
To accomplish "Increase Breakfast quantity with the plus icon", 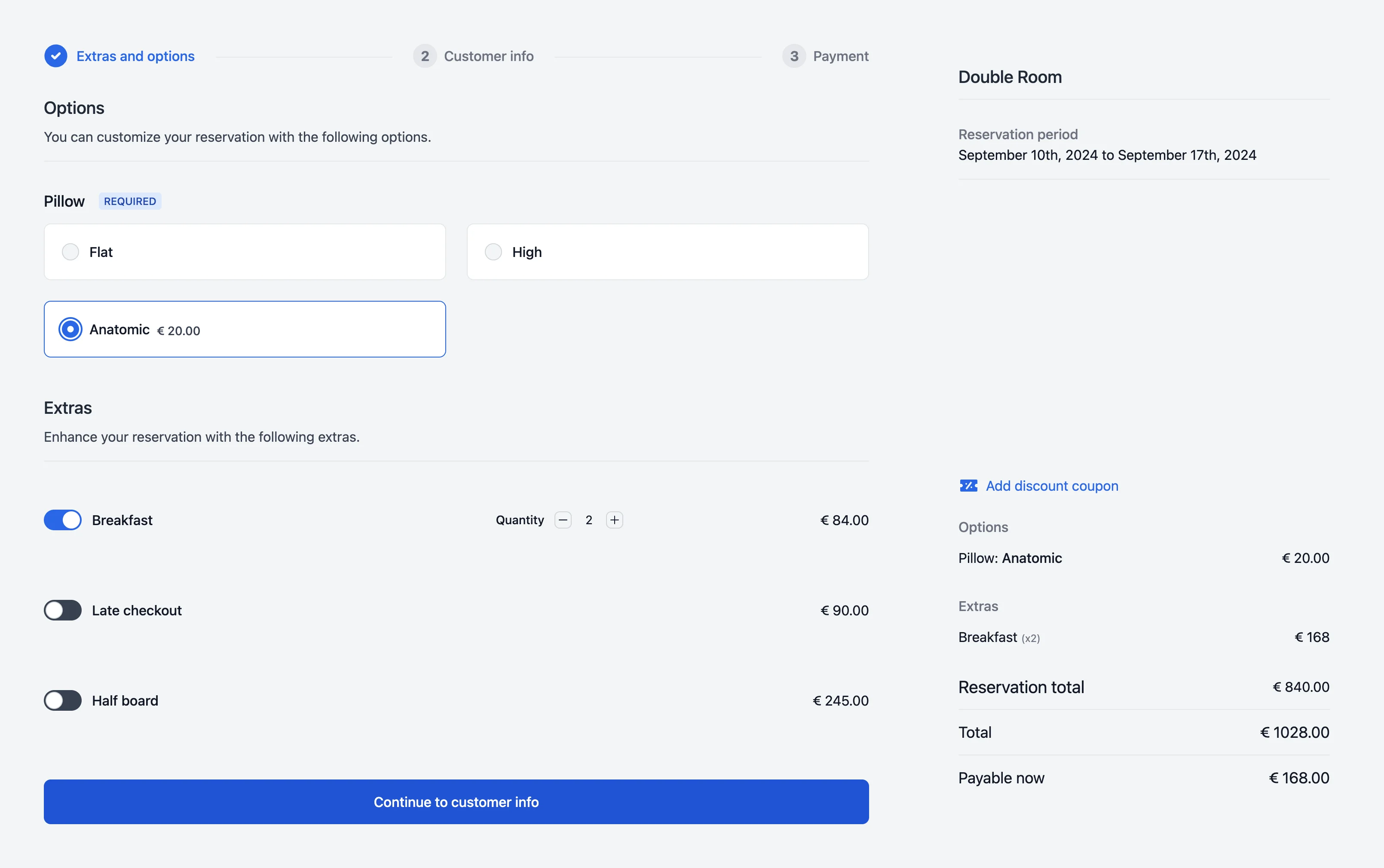I will coord(614,520).
